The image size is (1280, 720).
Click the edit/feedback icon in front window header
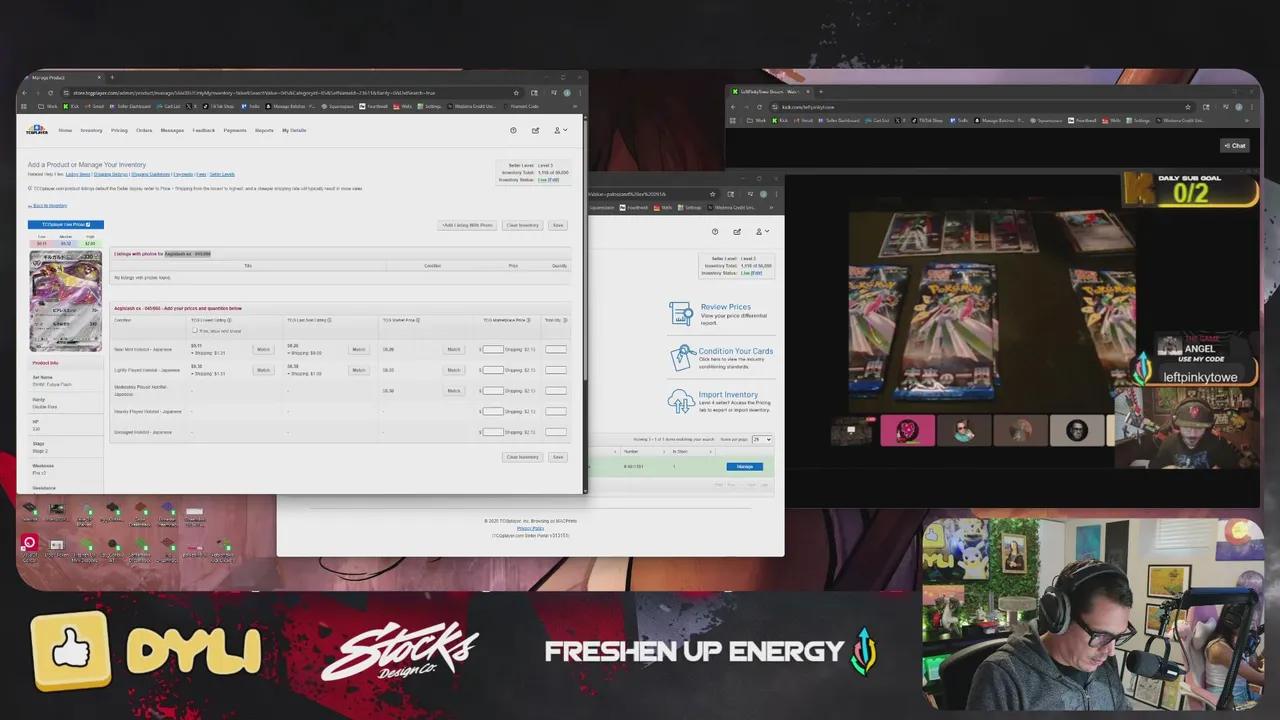(535, 130)
